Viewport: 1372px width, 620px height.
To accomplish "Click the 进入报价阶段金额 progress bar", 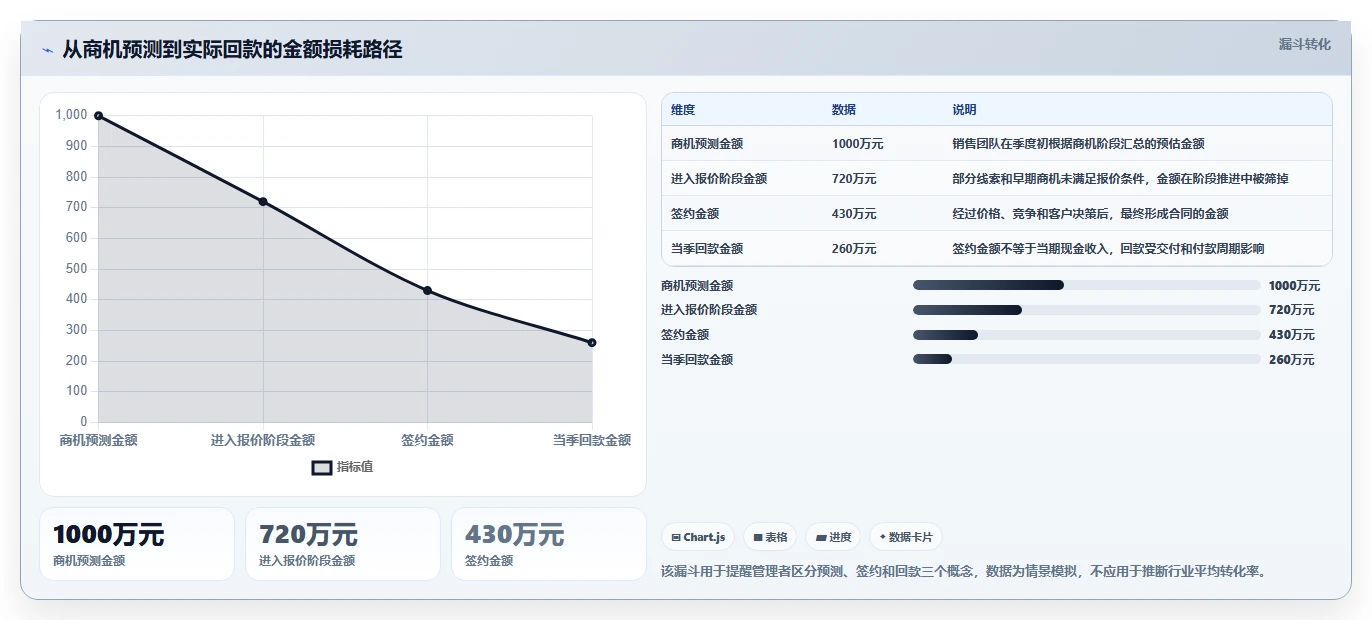I will pos(1087,310).
